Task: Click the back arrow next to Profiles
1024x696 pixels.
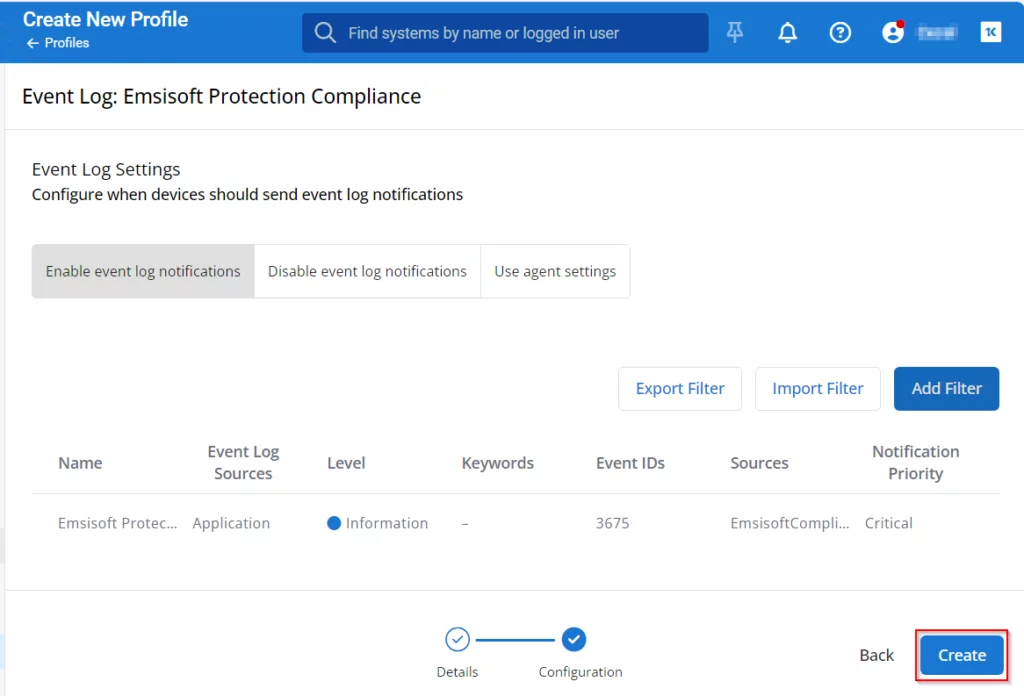Action: [33, 43]
